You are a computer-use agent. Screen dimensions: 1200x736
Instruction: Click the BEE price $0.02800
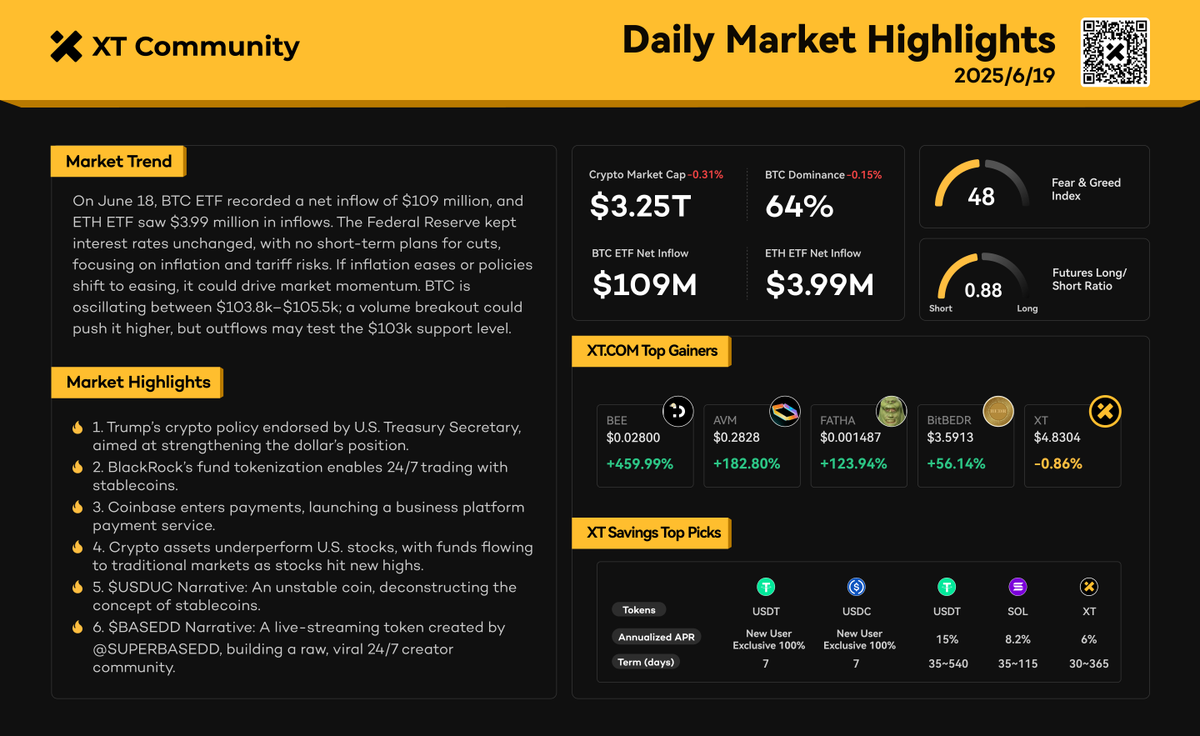[634, 438]
